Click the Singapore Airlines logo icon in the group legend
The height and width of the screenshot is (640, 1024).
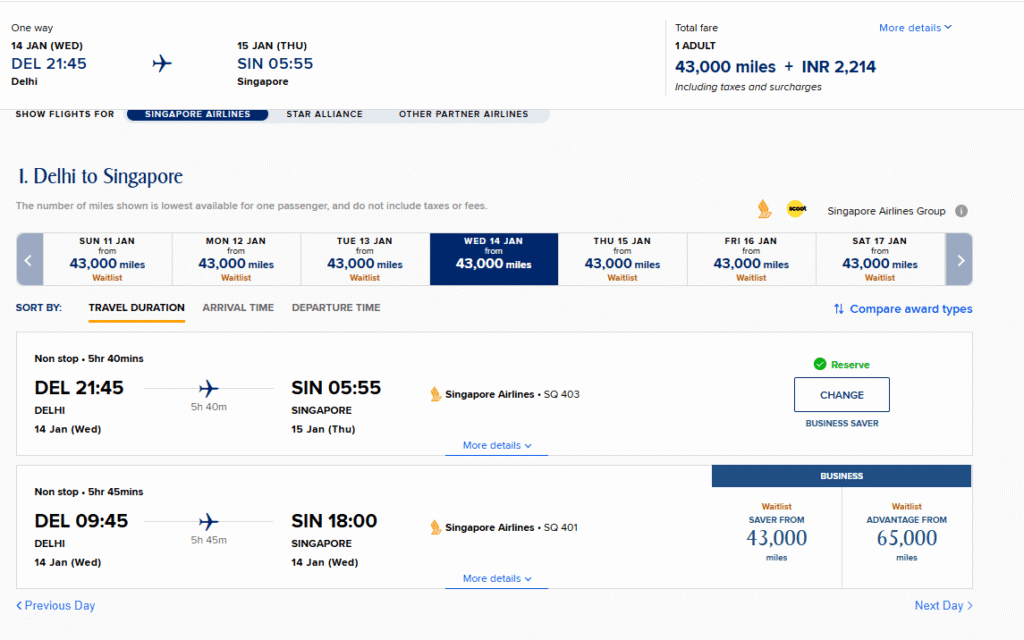pyautogui.click(x=765, y=209)
